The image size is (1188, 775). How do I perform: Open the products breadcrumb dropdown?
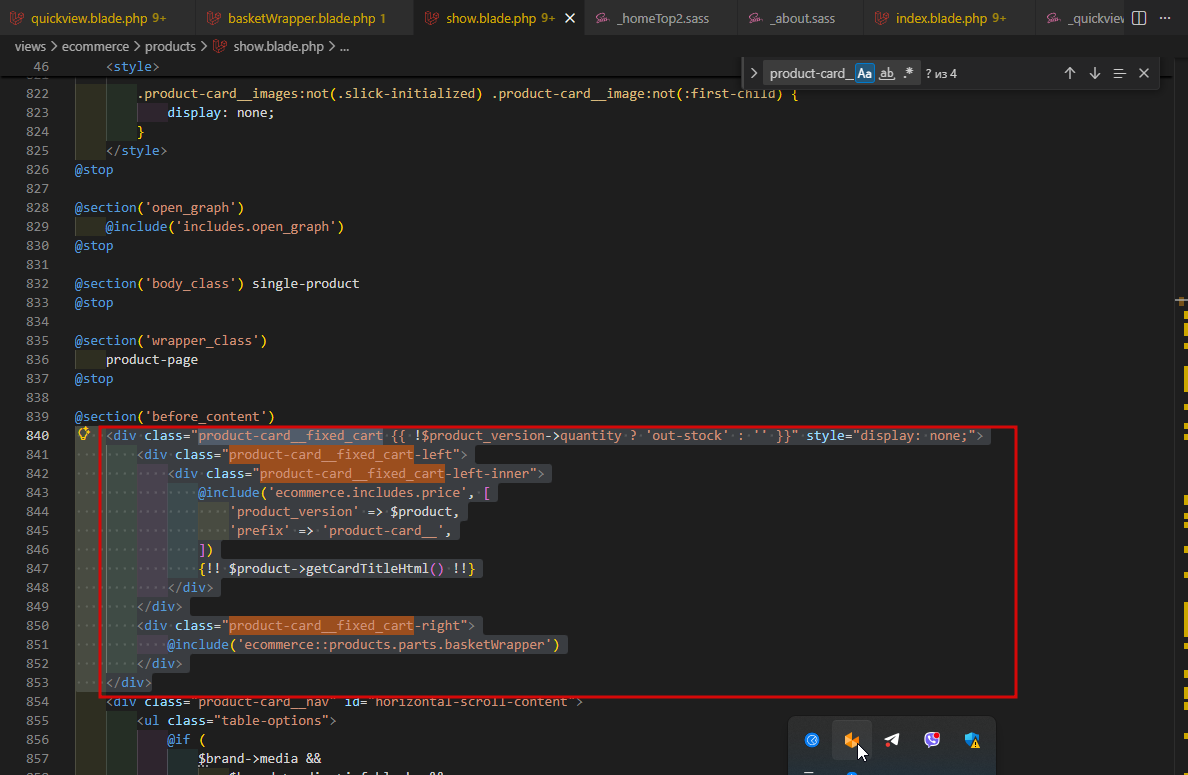170,46
